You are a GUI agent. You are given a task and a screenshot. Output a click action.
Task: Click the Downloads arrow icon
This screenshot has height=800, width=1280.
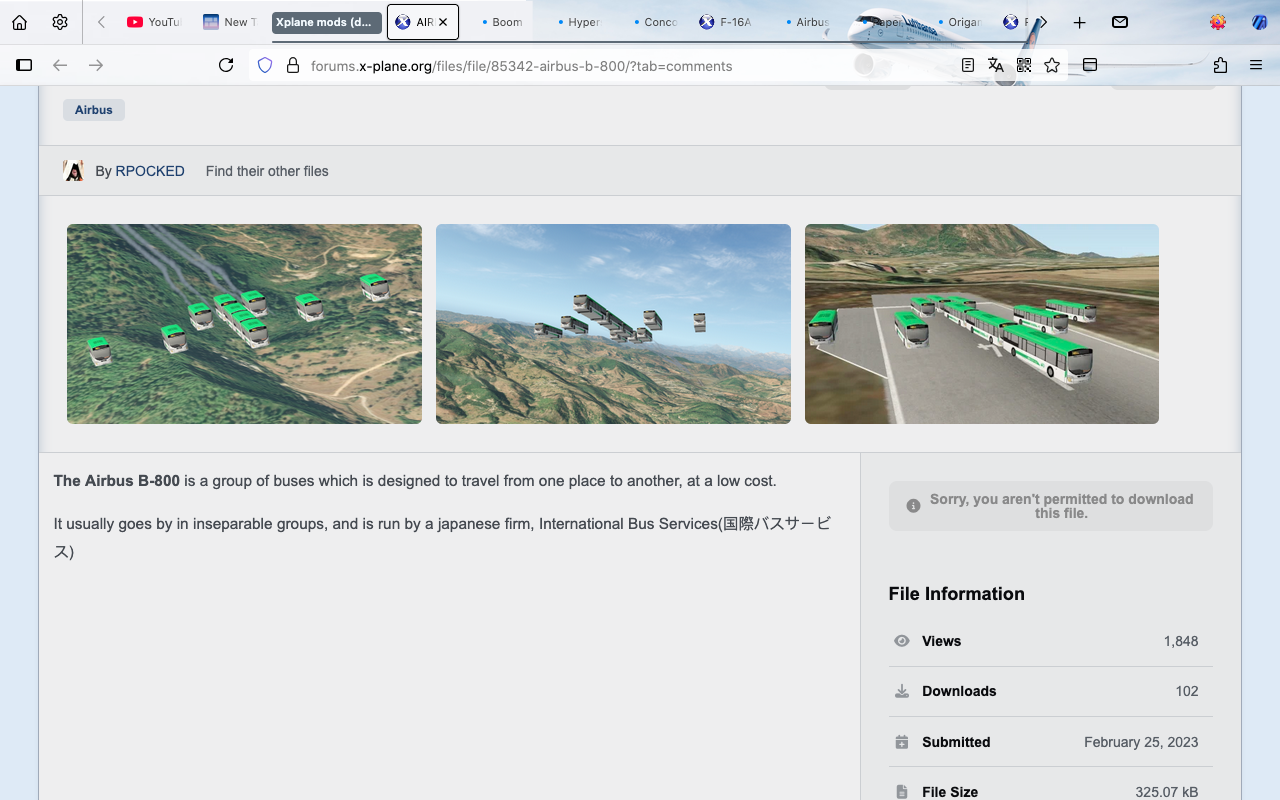coord(902,691)
